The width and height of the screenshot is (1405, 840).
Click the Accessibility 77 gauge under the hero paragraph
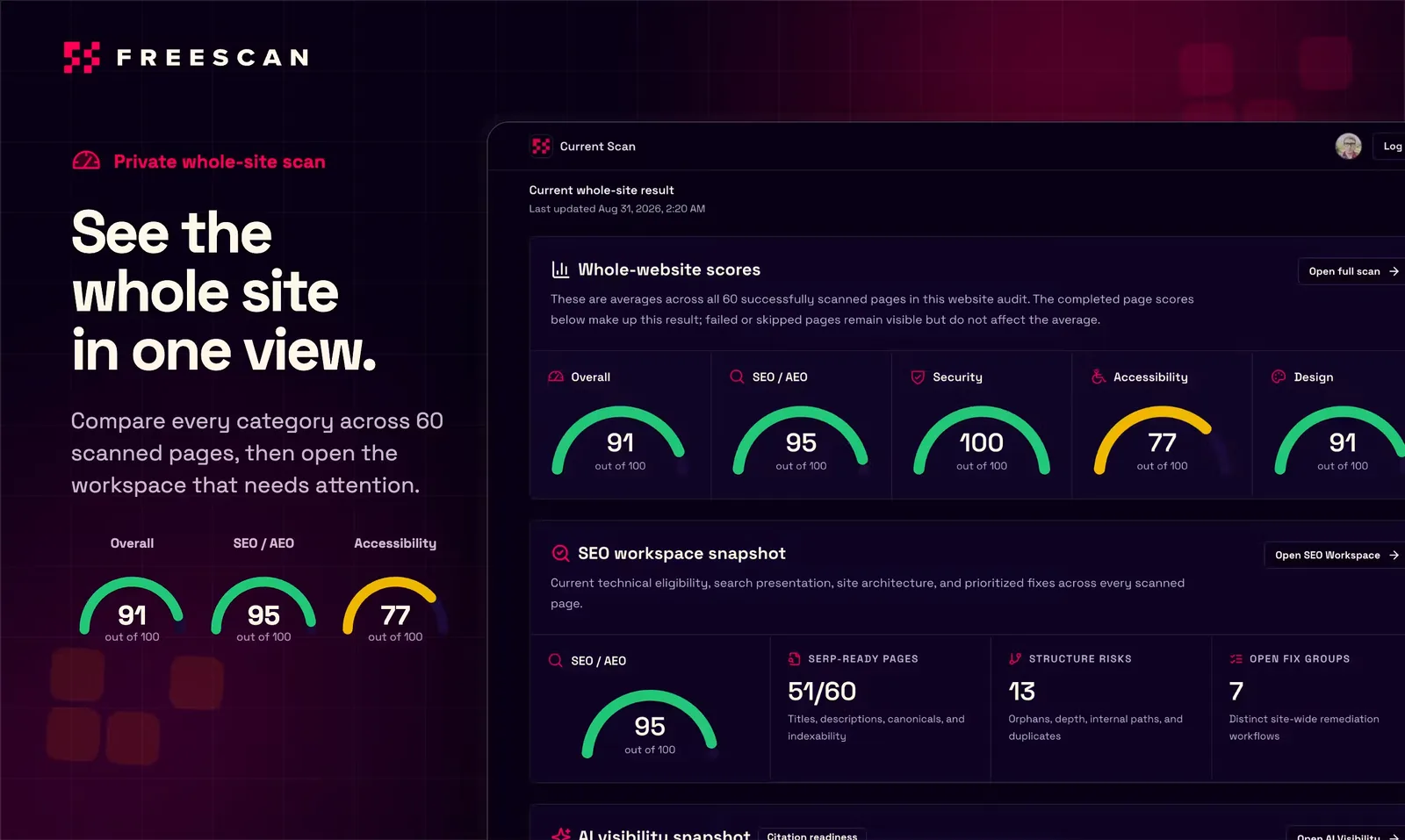click(395, 610)
